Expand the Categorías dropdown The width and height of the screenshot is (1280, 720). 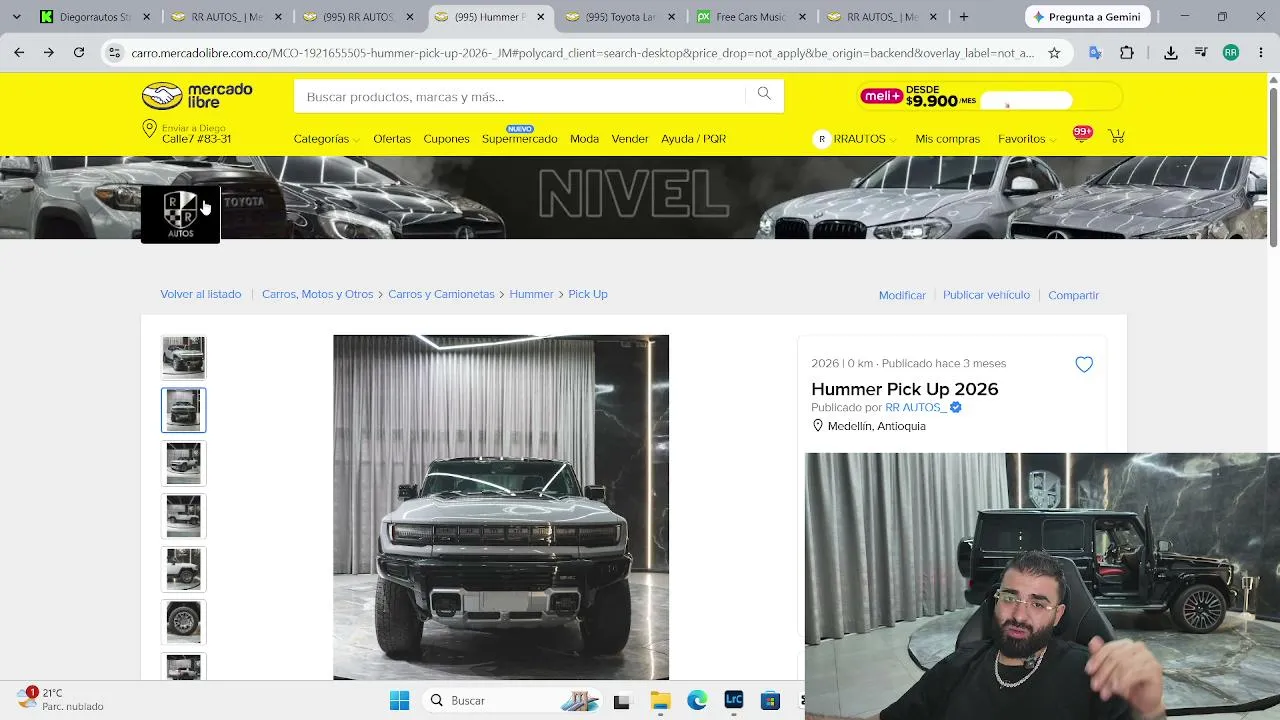pos(326,139)
